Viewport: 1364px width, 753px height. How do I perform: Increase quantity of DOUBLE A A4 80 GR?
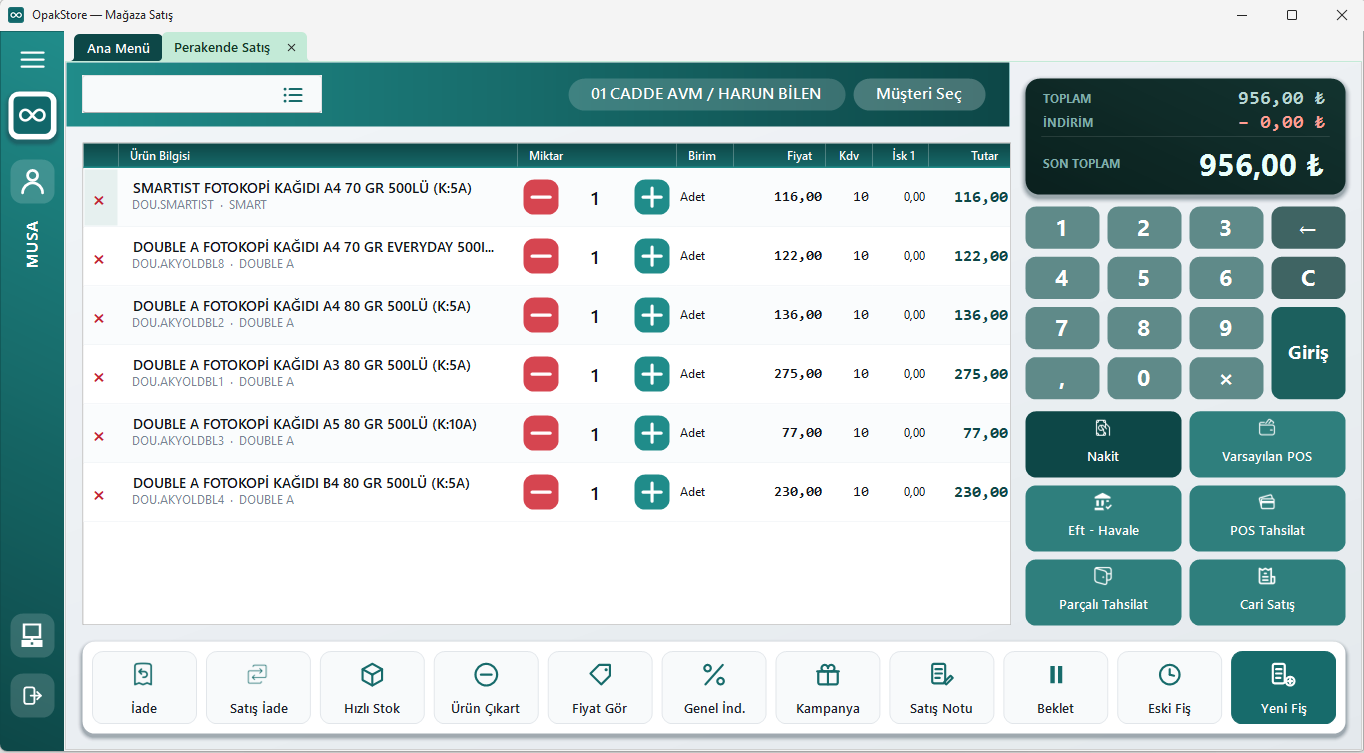[x=652, y=315]
